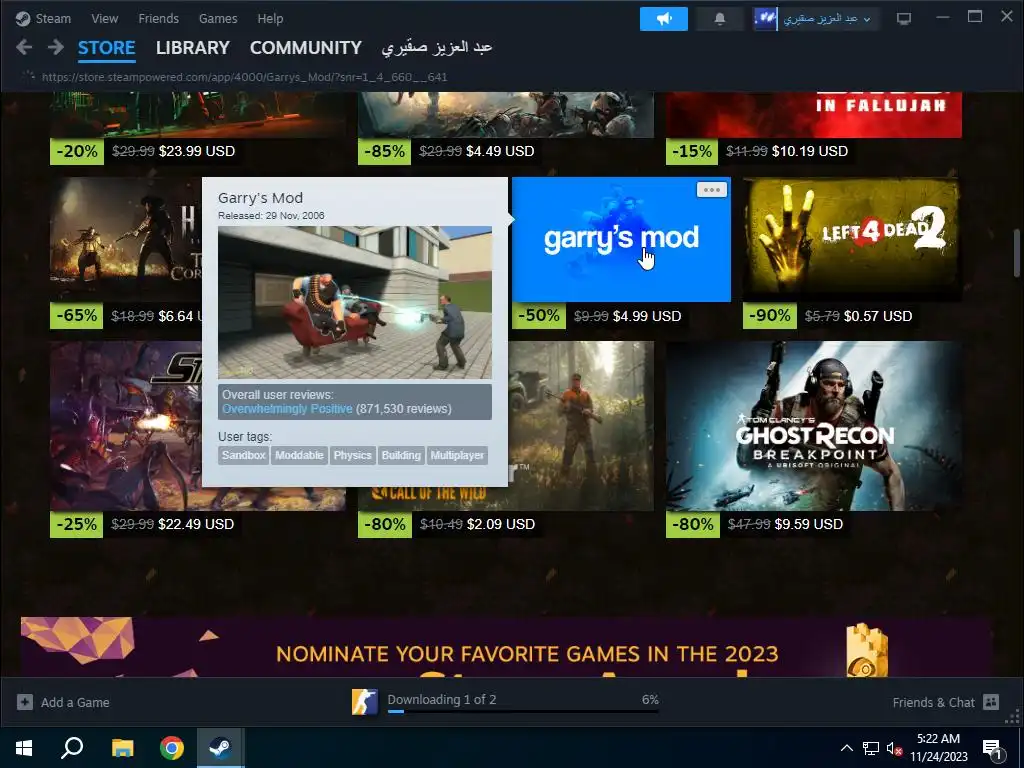Click the Steam logo icon in menu bar

pyautogui.click(x=23, y=18)
